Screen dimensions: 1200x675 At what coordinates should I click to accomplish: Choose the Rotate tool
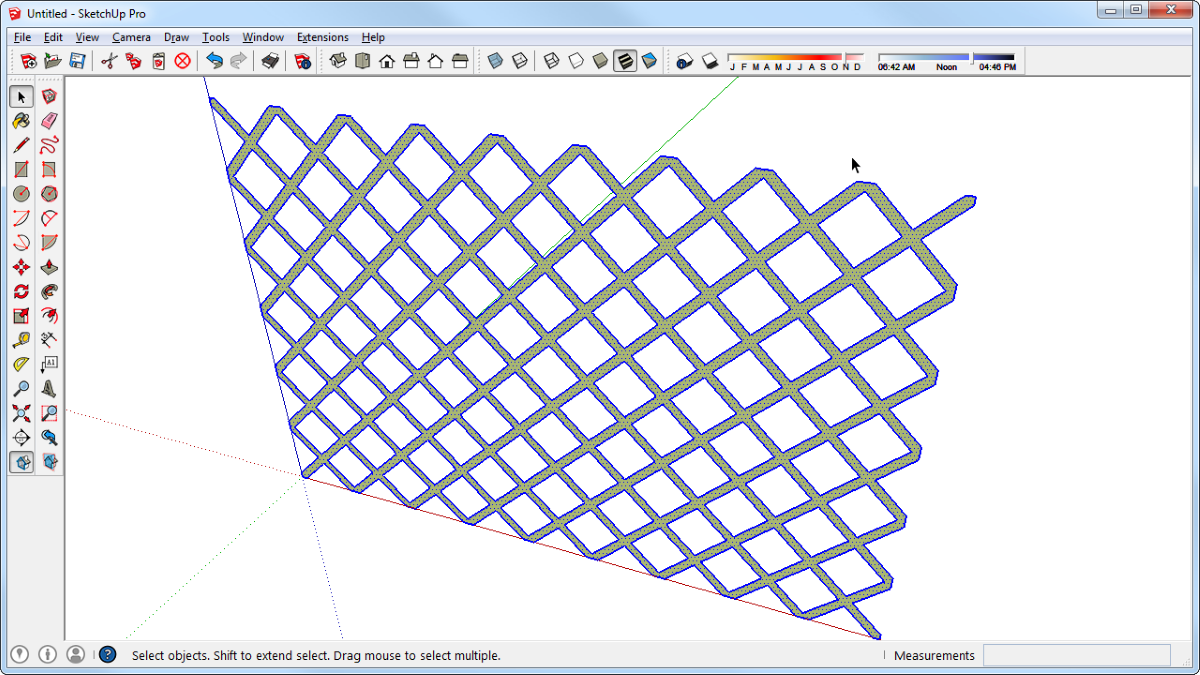click(21, 292)
